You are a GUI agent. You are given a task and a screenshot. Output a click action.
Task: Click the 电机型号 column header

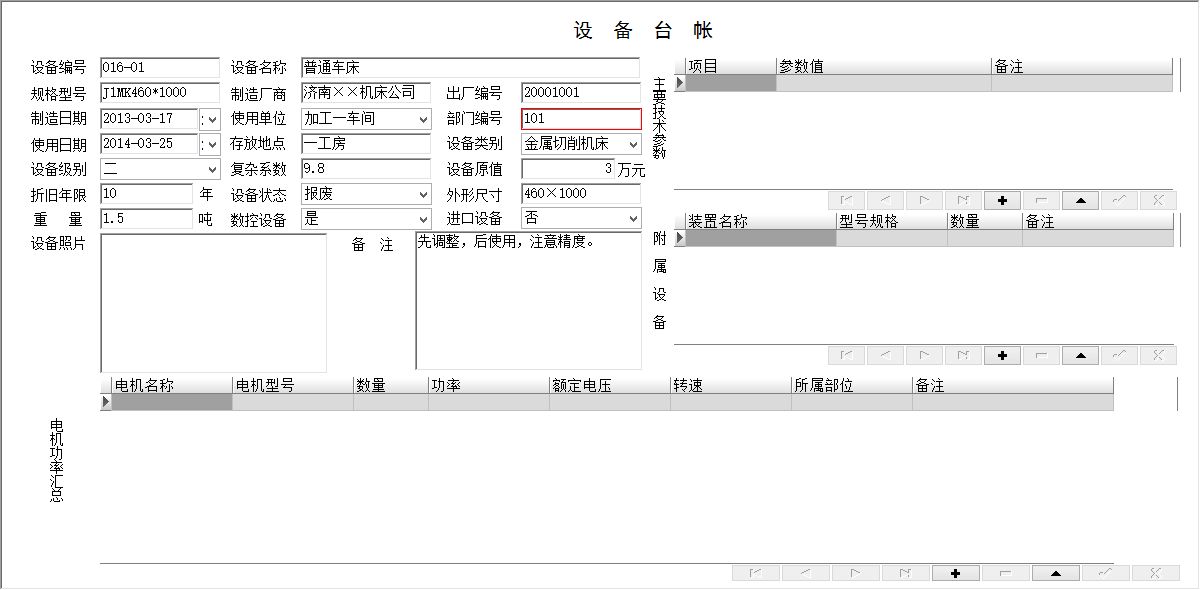click(x=292, y=386)
